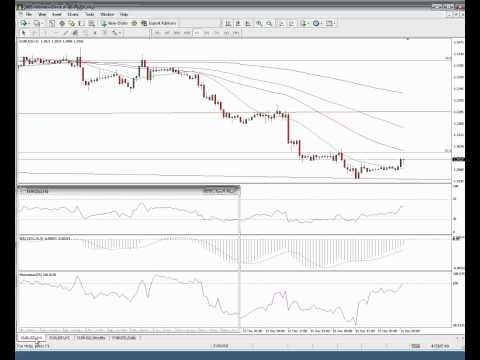This screenshot has height=360, width=480.
Task: Select the equidistant channel tool
Action: [75, 33]
